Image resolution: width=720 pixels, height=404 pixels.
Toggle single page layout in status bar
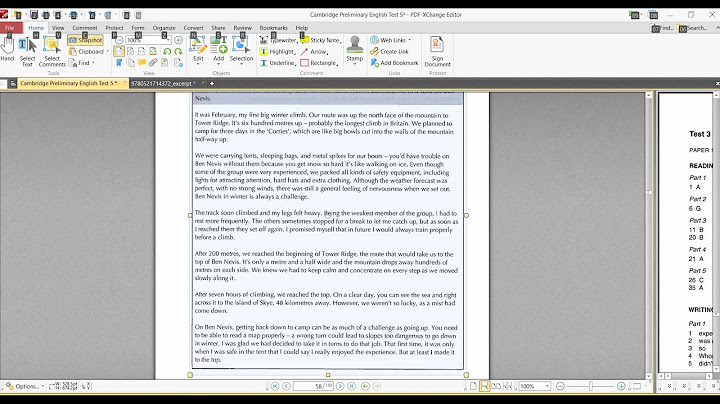(473, 387)
